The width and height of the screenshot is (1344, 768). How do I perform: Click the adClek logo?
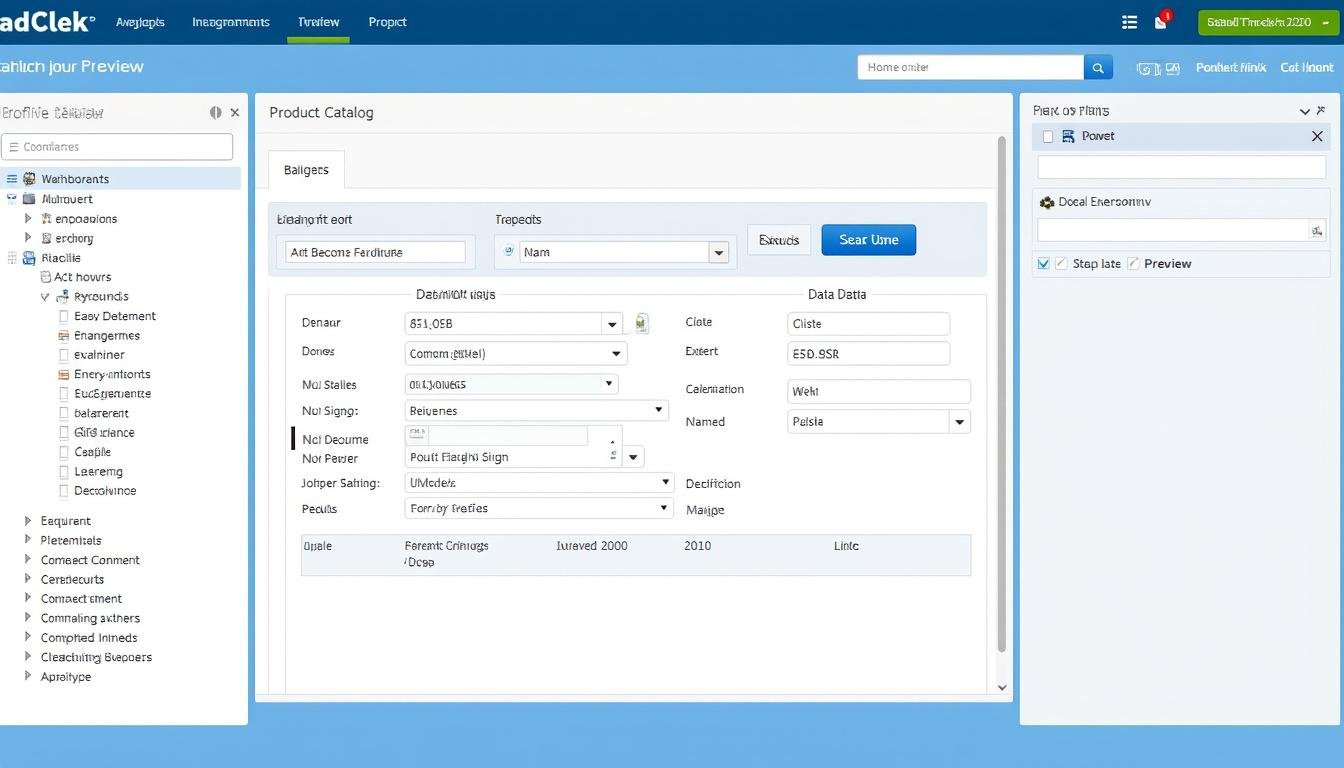[x=47, y=21]
